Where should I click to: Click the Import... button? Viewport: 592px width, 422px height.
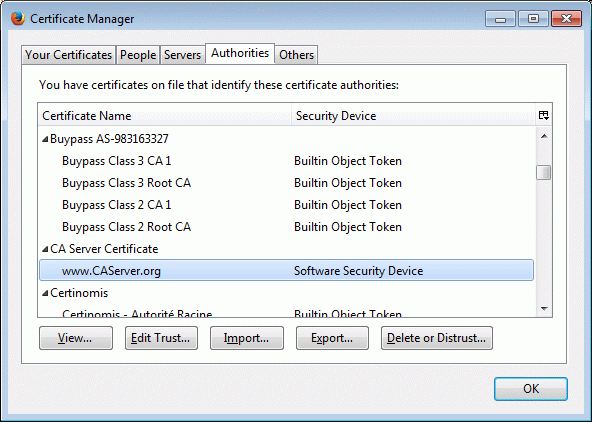pos(247,338)
